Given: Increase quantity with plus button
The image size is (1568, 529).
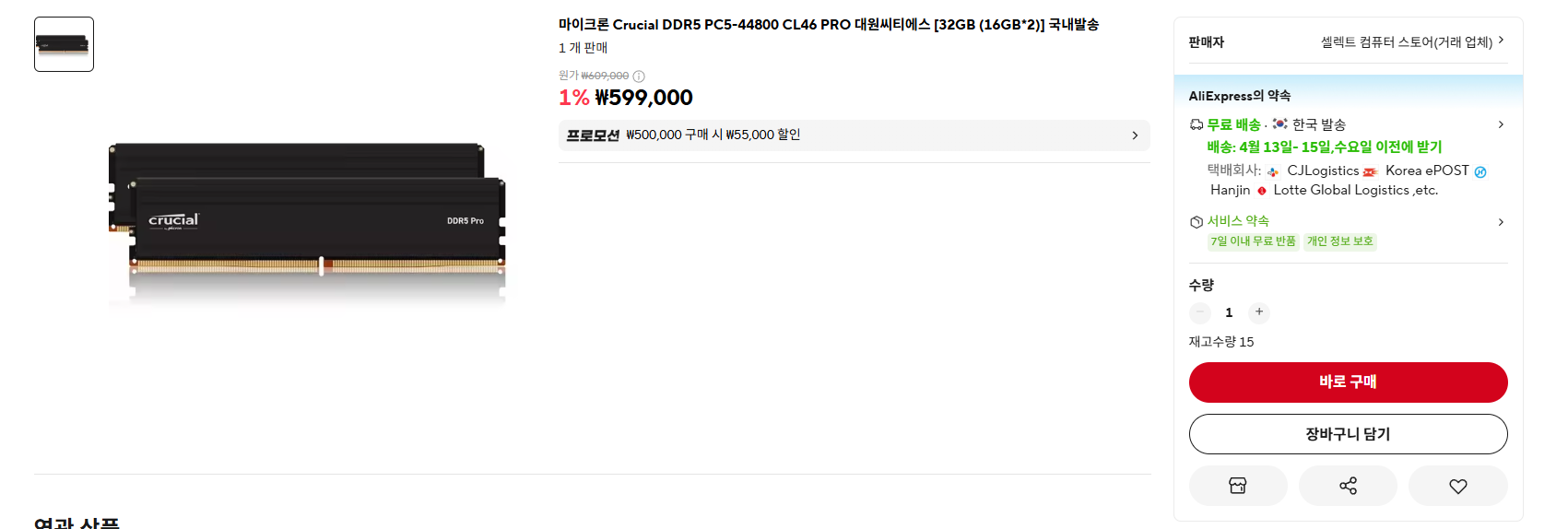Looking at the screenshot, I should (x=1259, y=312).
